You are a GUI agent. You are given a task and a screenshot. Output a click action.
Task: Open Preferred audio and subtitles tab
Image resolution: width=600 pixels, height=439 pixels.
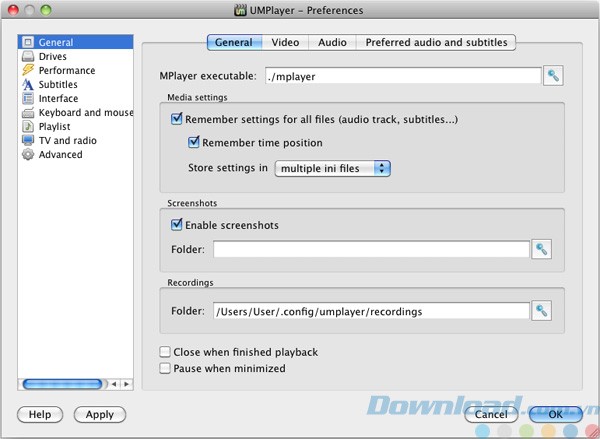point(437,43)
